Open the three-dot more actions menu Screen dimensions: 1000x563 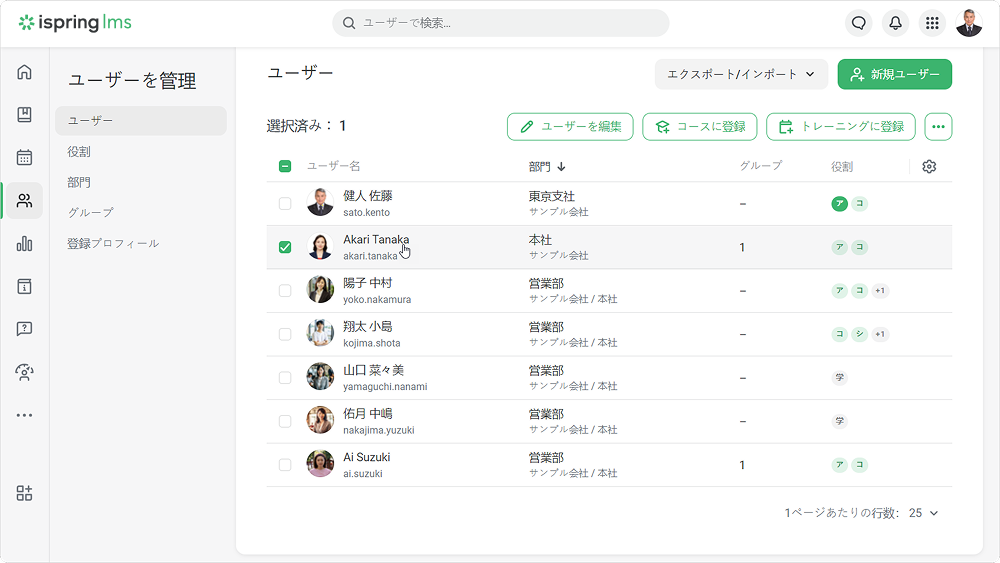click(x=938, y=126)
